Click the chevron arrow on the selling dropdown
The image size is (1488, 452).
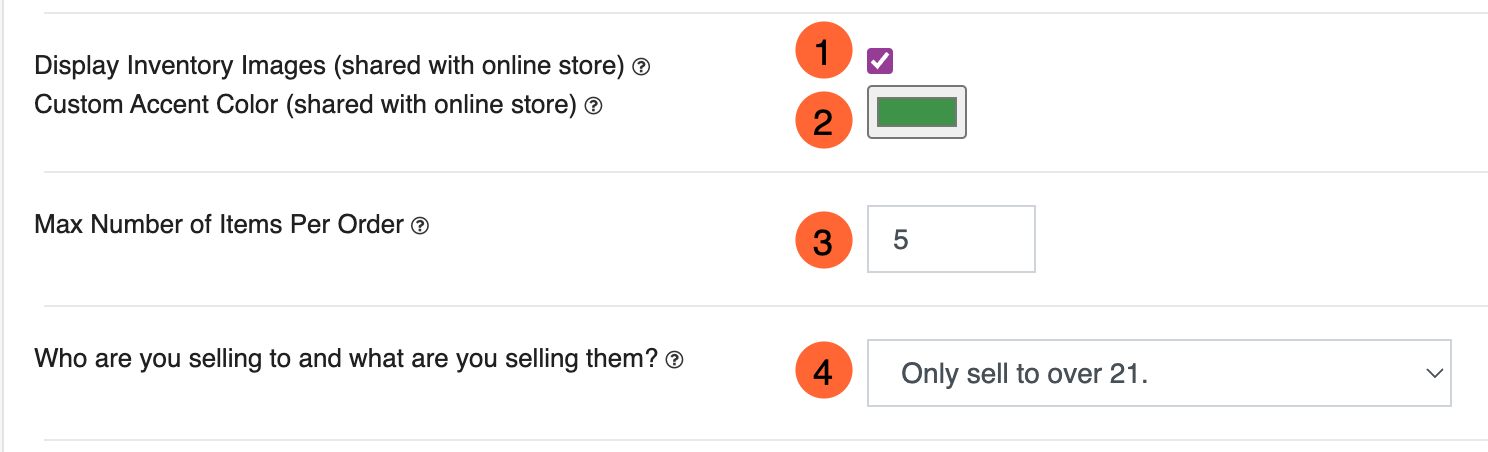pyautogui.click(x=1434, y=373)
